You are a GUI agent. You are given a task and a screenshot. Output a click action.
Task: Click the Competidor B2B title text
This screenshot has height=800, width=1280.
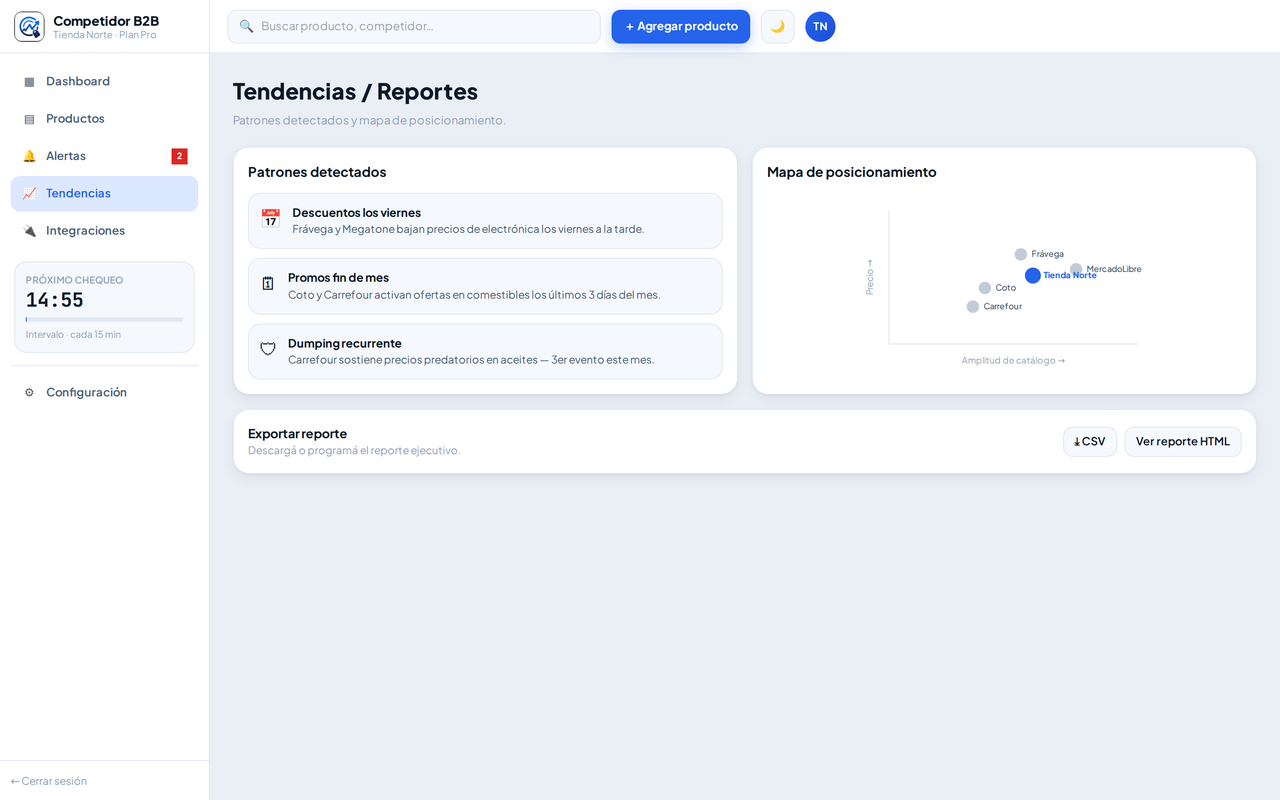(x=106, y=21)
